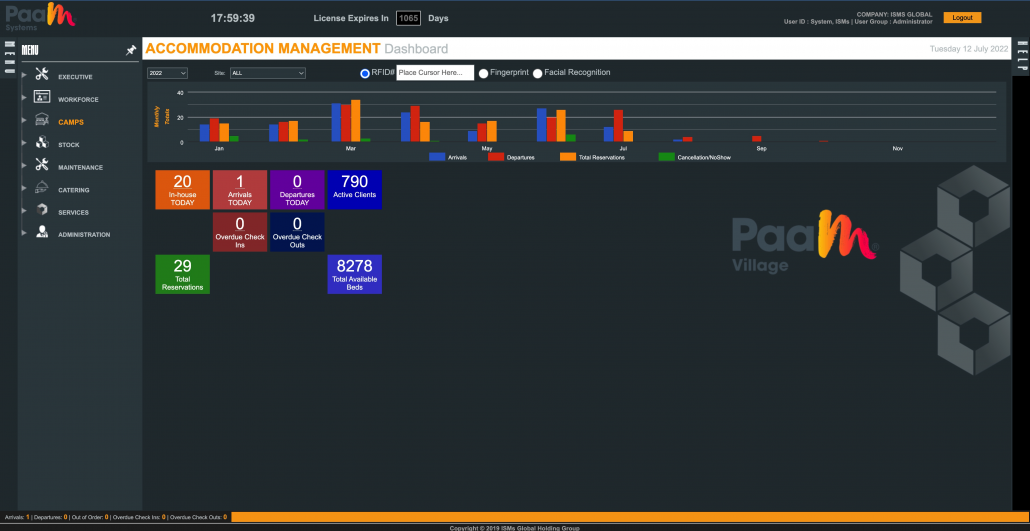Click the 'ACCOMMODATION MANAGEMENT' heading
This screenshot has height=531, width=1030.
point(263,49)
